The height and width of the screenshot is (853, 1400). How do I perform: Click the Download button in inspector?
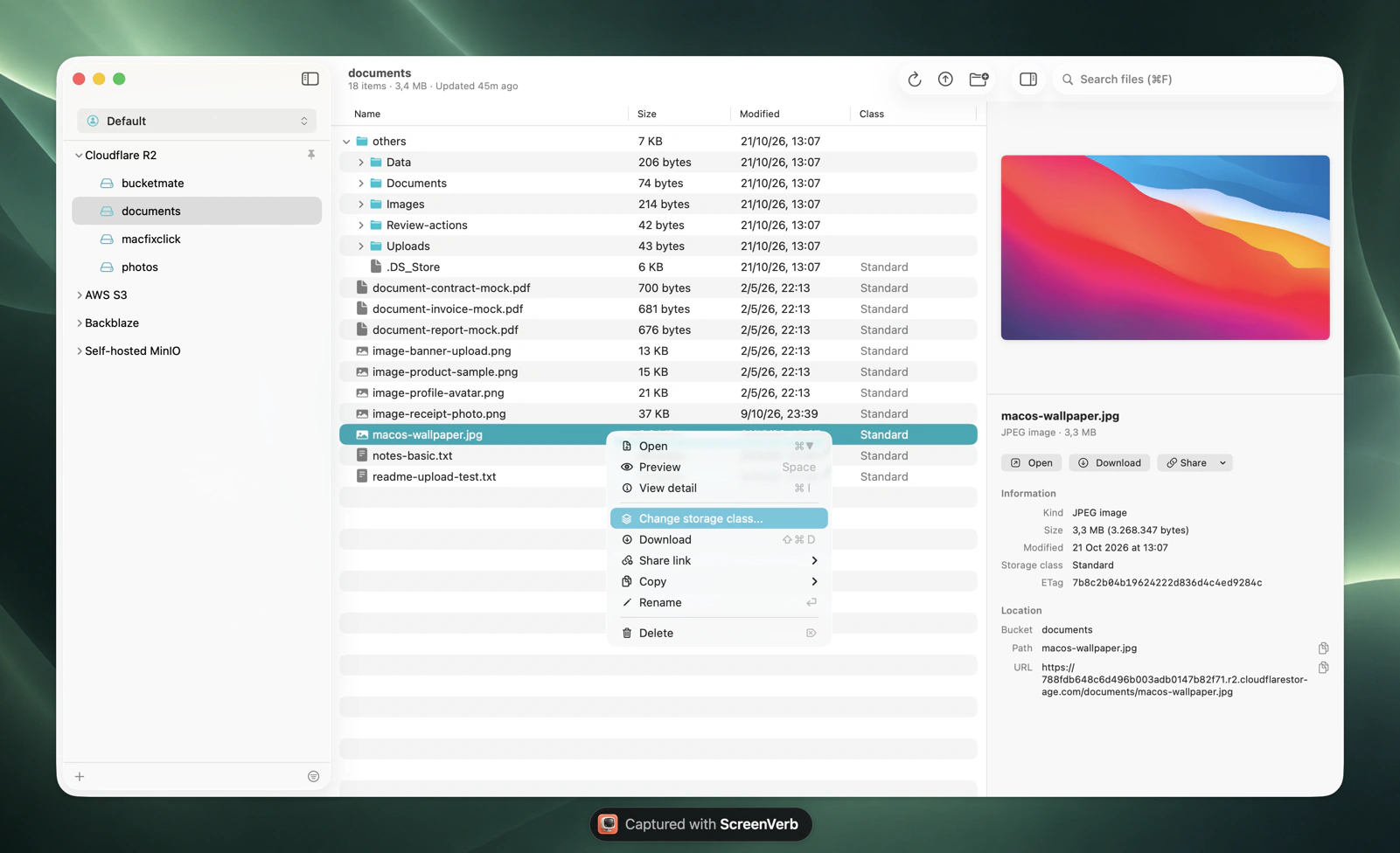pyautogui.click(x=1109, y=462)
